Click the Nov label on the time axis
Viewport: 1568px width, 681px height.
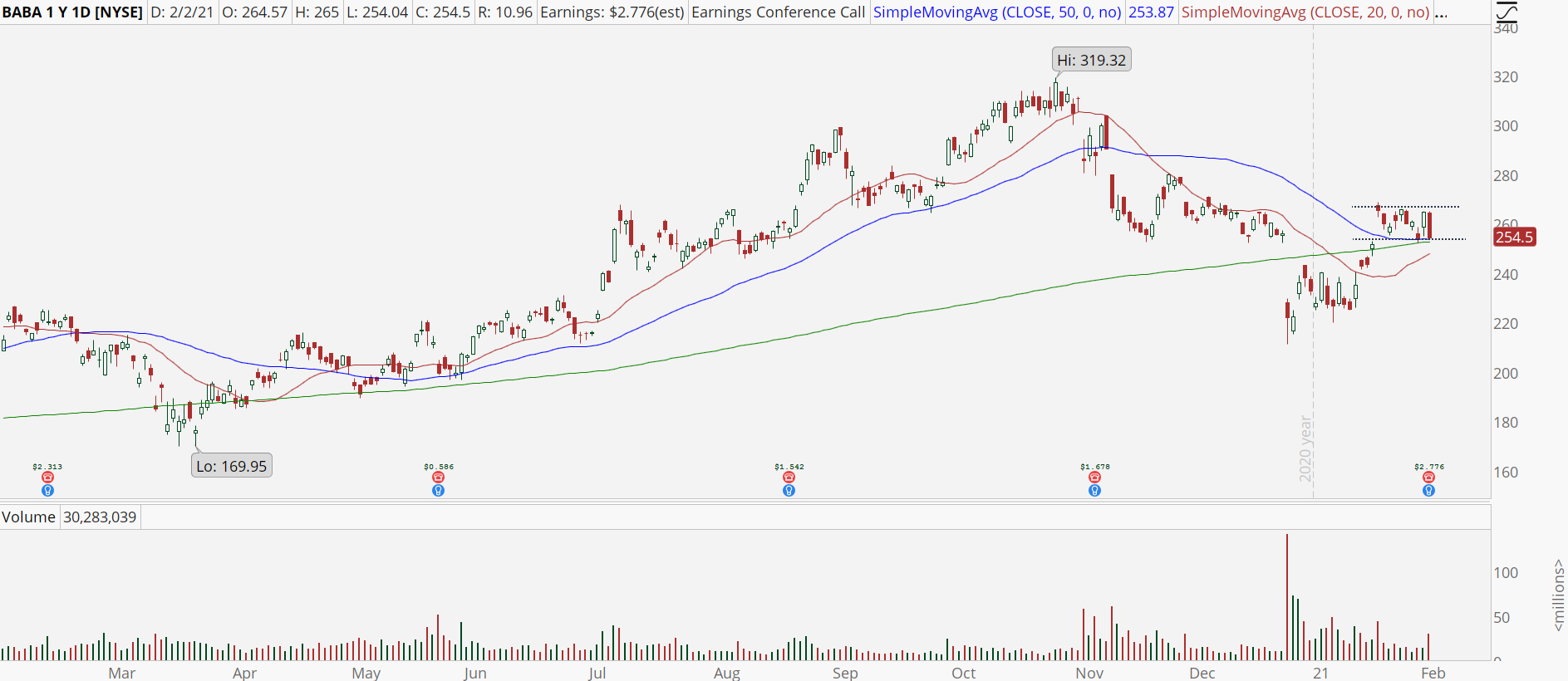click(x=1089, y=673)
